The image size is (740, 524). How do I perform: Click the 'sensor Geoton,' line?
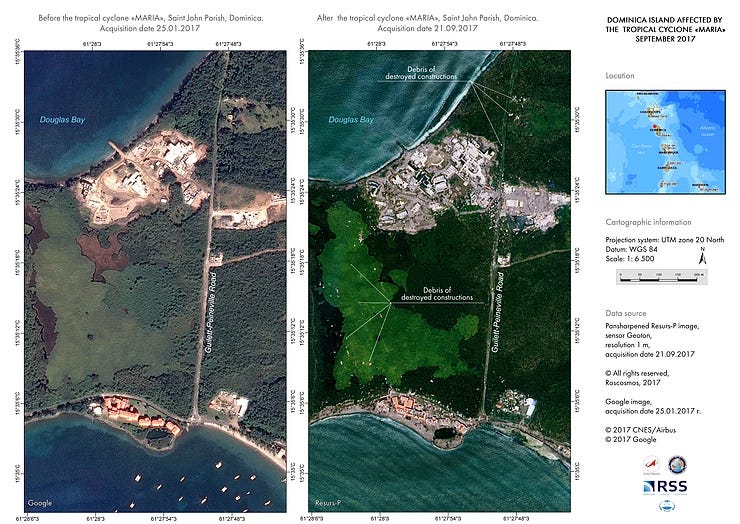(628, 336)
